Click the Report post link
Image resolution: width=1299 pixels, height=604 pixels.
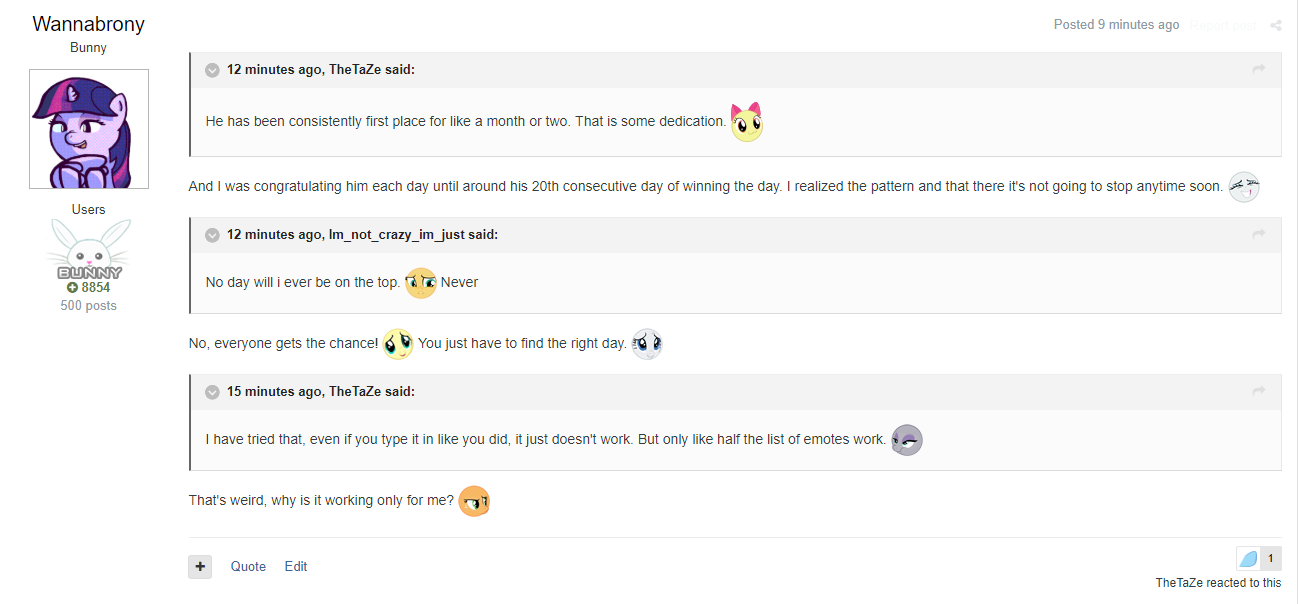pos(1224,25)
